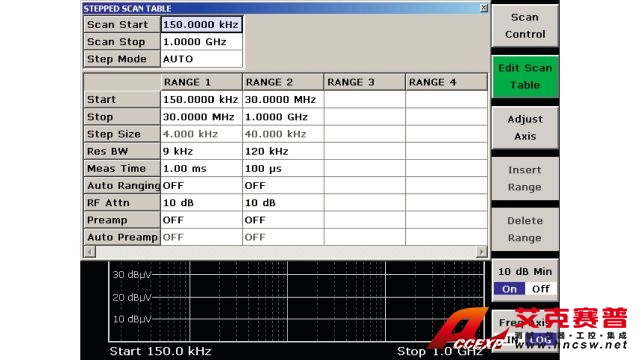Select the Edit Scan Table softkey
The image size is (640, 360).
pyautogui.click(x=525, y=77)
